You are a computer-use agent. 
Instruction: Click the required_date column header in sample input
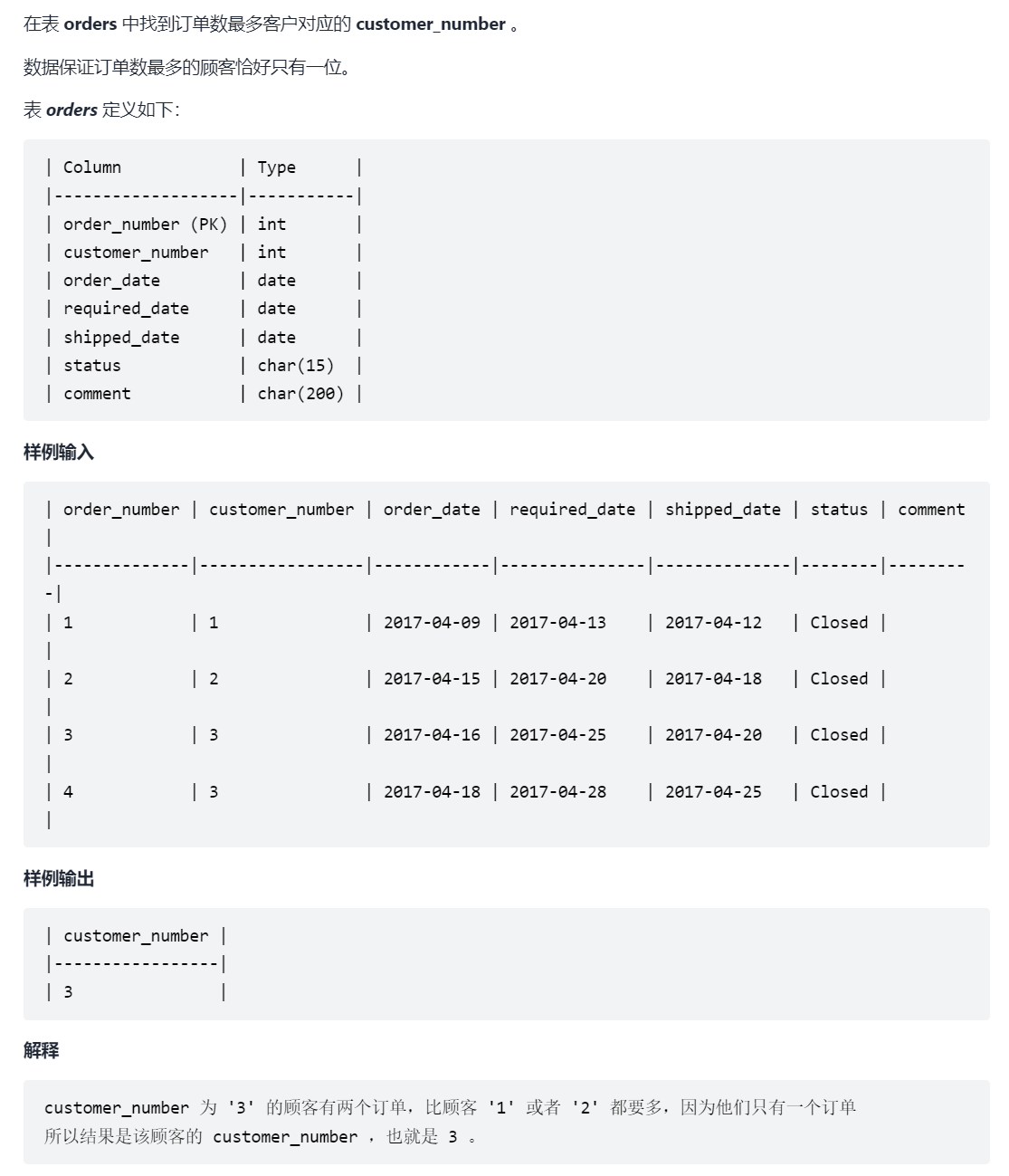click(572, 510)
